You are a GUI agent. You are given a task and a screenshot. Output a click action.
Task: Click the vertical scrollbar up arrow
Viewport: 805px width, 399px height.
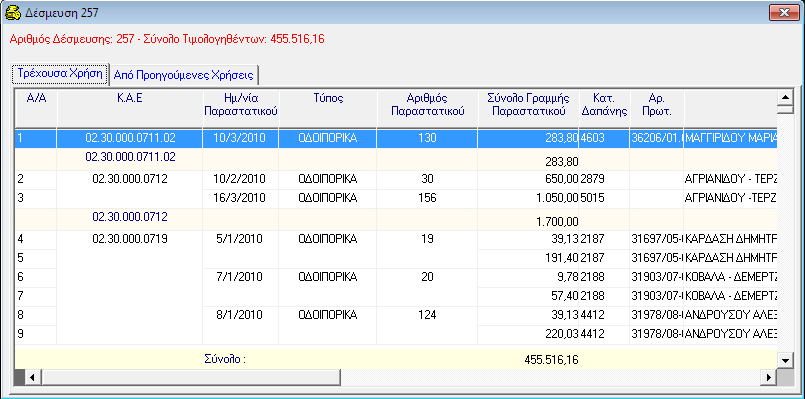(785, 97)
